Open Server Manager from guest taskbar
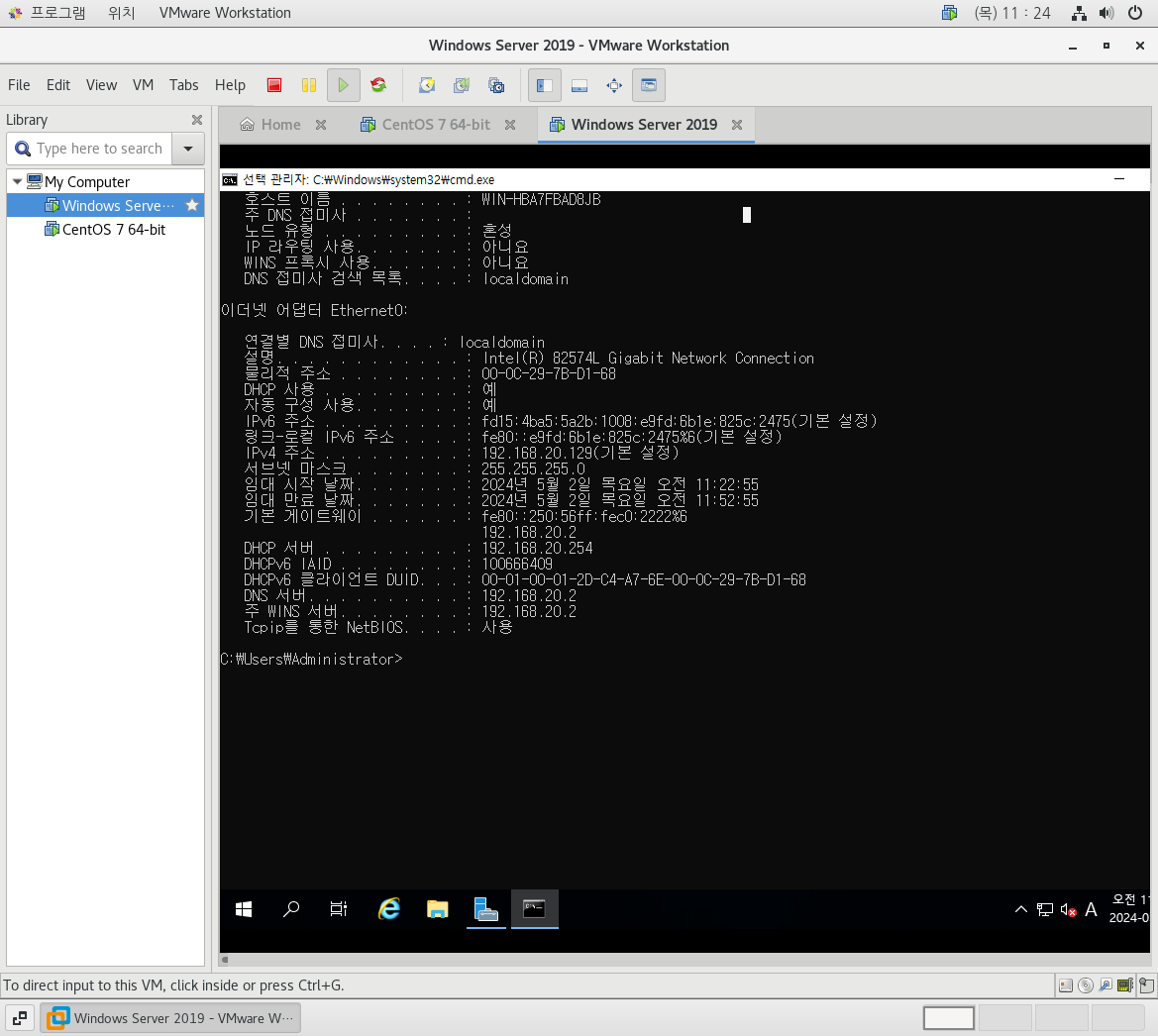 pos(486,909)
